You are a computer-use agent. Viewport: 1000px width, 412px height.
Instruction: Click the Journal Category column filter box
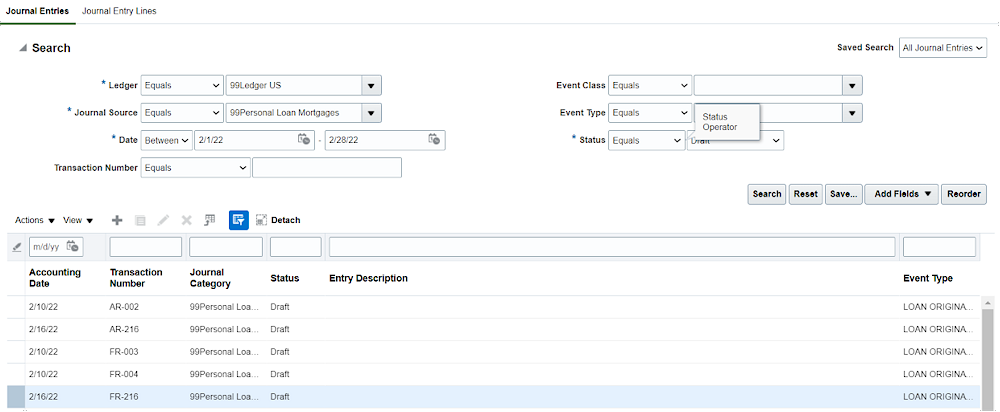pos(226,247)
